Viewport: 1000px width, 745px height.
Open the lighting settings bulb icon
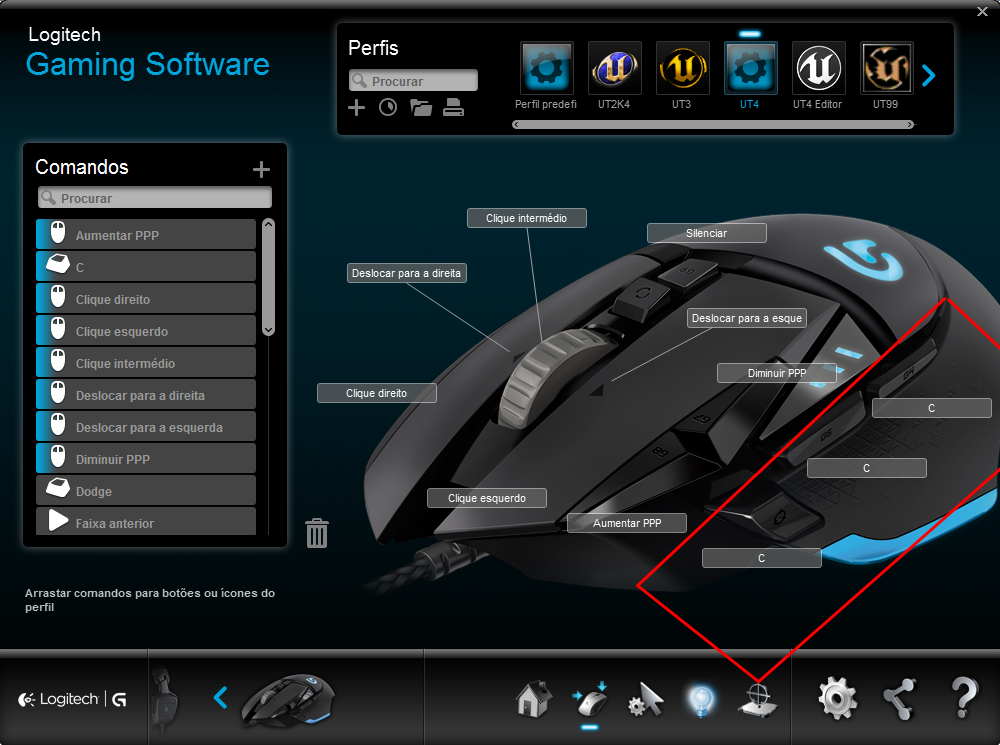pyautogui.click(x=702, y=701)
